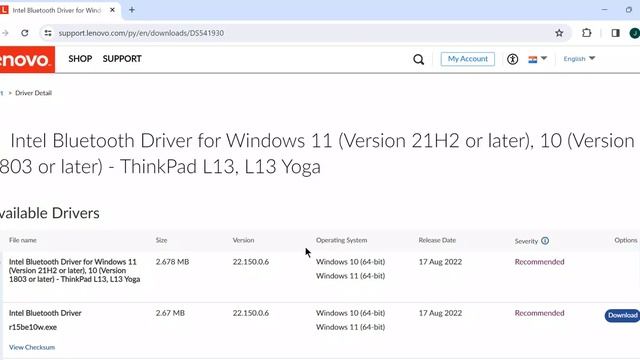
Task: Click the 2.678 MB size value
Action: tap(172, 262)
